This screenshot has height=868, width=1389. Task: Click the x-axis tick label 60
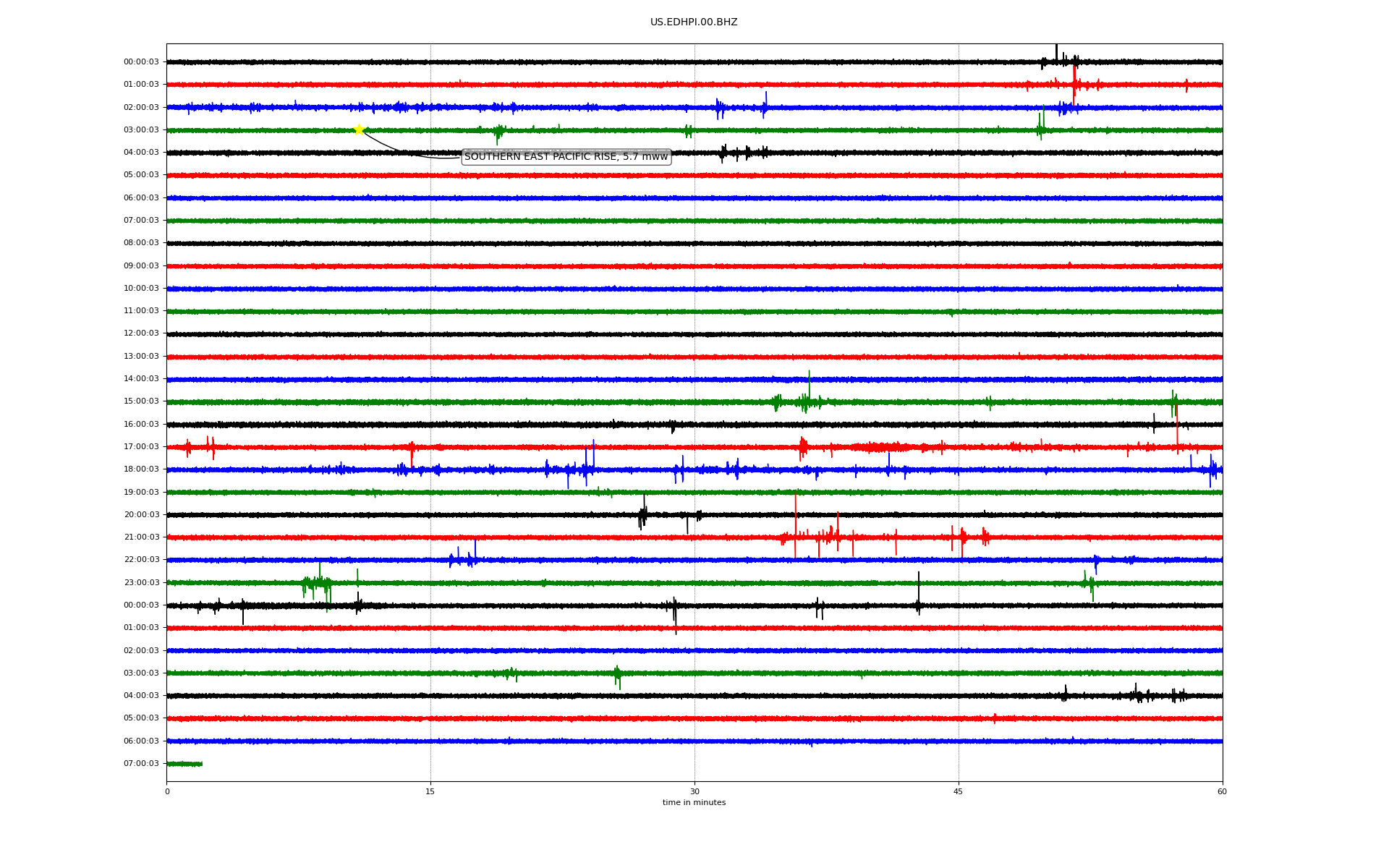[1222, 791]
